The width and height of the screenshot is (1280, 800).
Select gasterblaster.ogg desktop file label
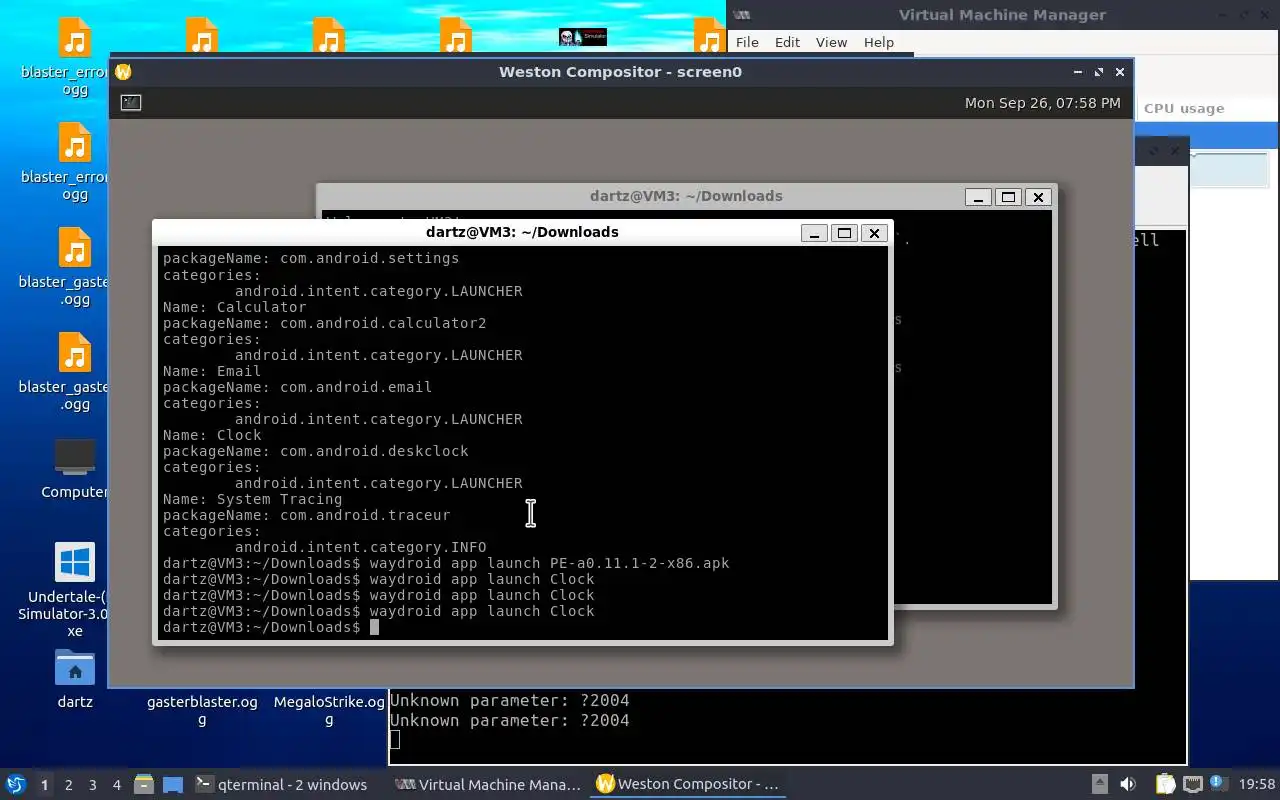[202, 710]
